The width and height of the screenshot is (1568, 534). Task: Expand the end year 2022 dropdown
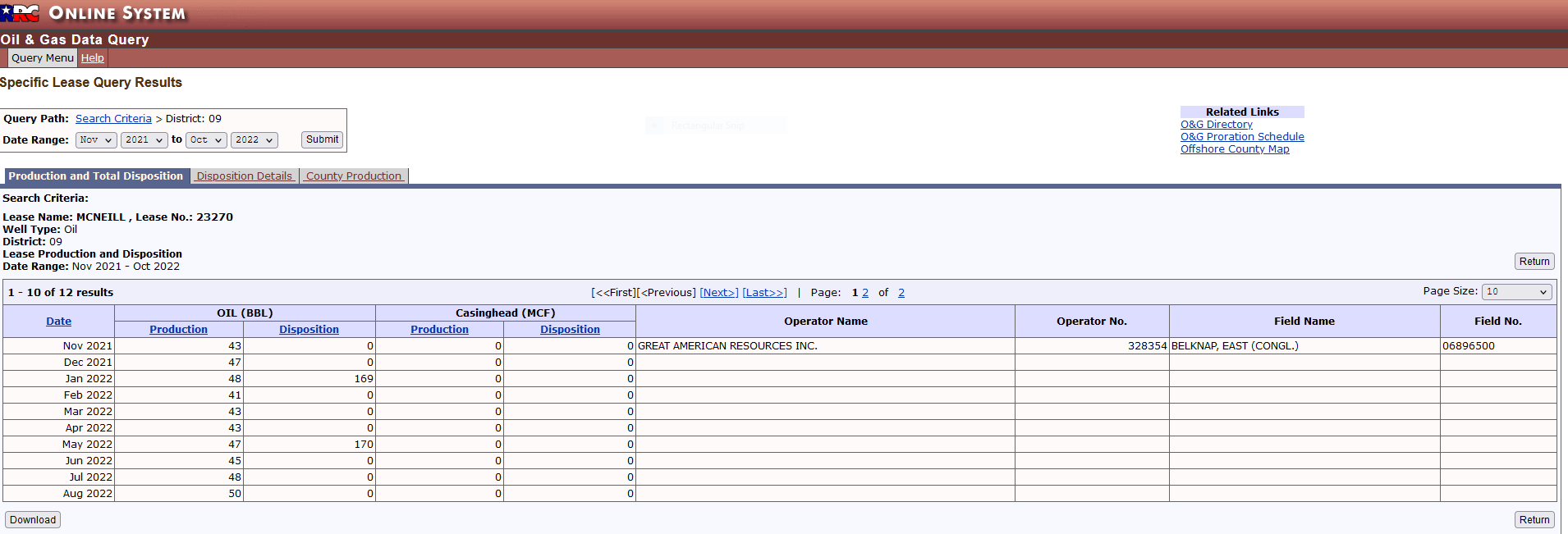point(254,140)
